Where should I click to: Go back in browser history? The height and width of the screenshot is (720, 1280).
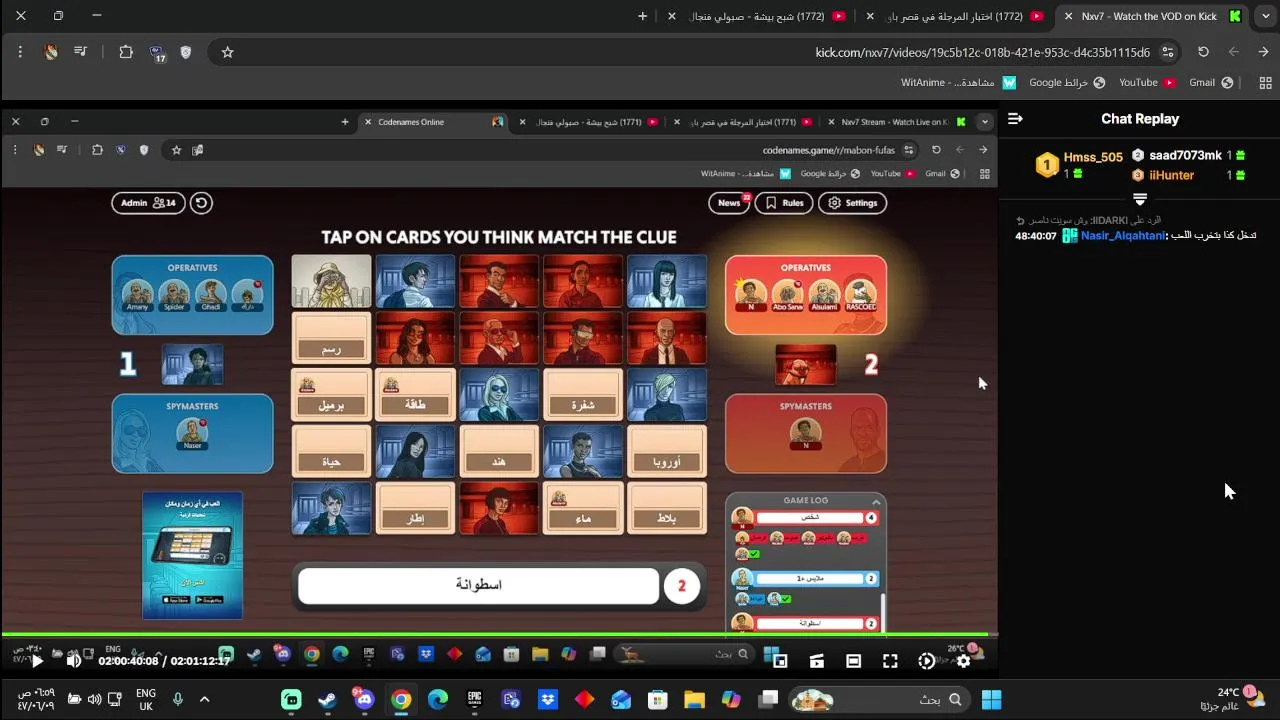1264,52
